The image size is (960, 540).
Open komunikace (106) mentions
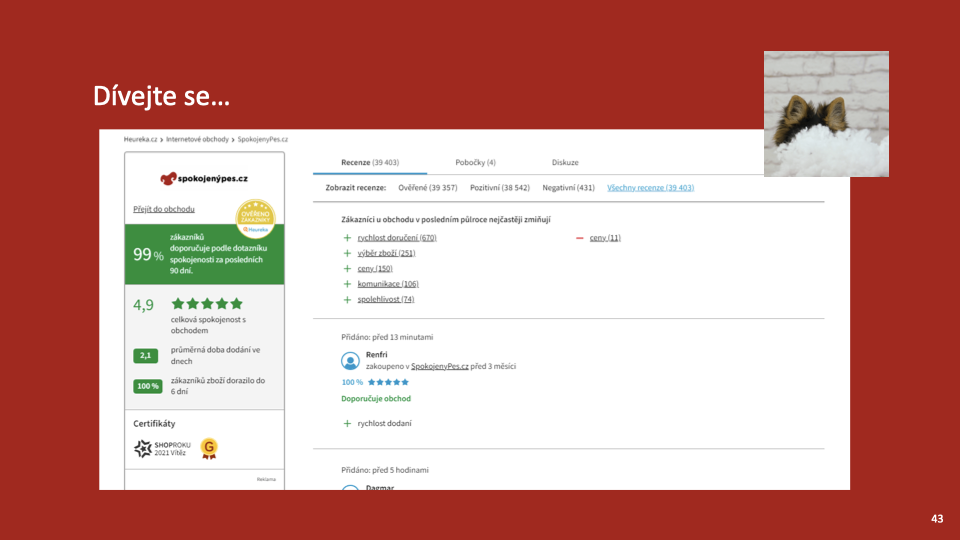[x=388, y=283]
